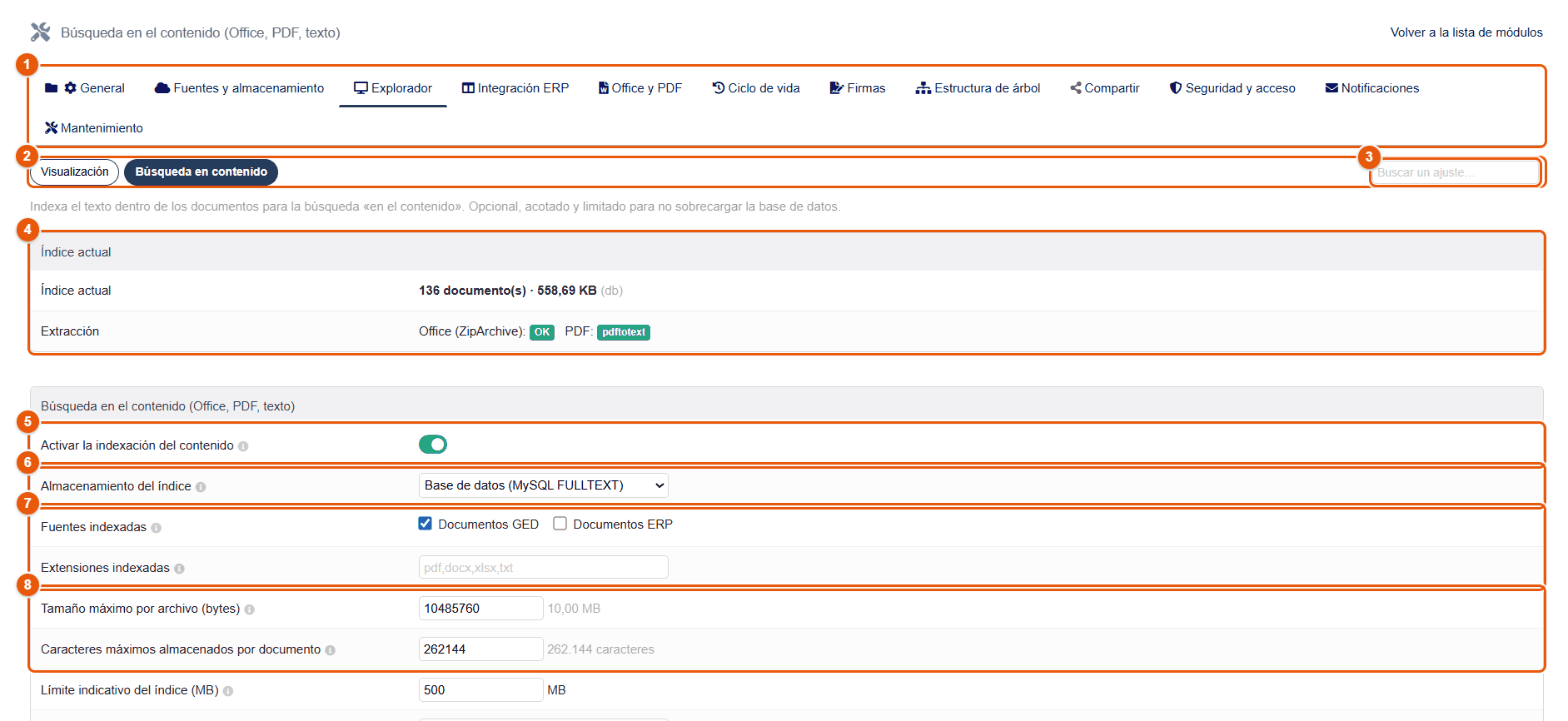Click the Integración ERP columns icon
This screenshot has height=721, width=1568.
(x=468, y=88)
